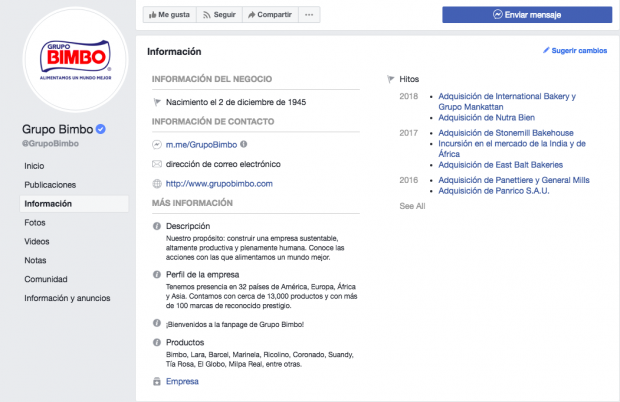
Task: Click the envelope email icon
Action: [x=157, y=164]
